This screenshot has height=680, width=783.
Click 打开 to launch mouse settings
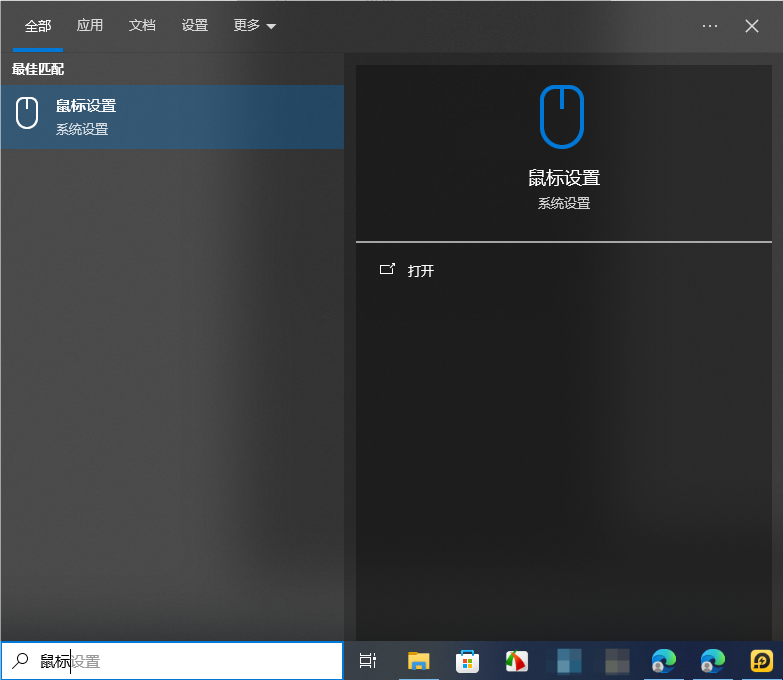pyautogui.click(x=421, y=271)
